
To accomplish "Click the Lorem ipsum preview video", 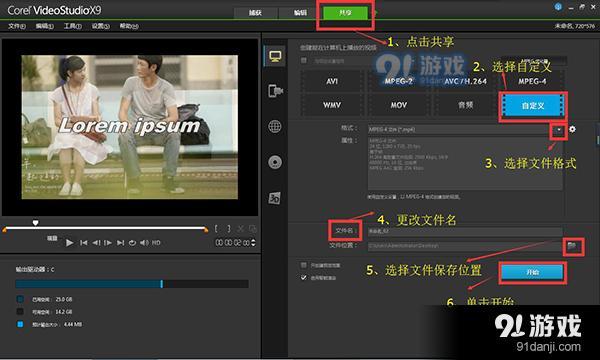I will click(x=130, y=127).
